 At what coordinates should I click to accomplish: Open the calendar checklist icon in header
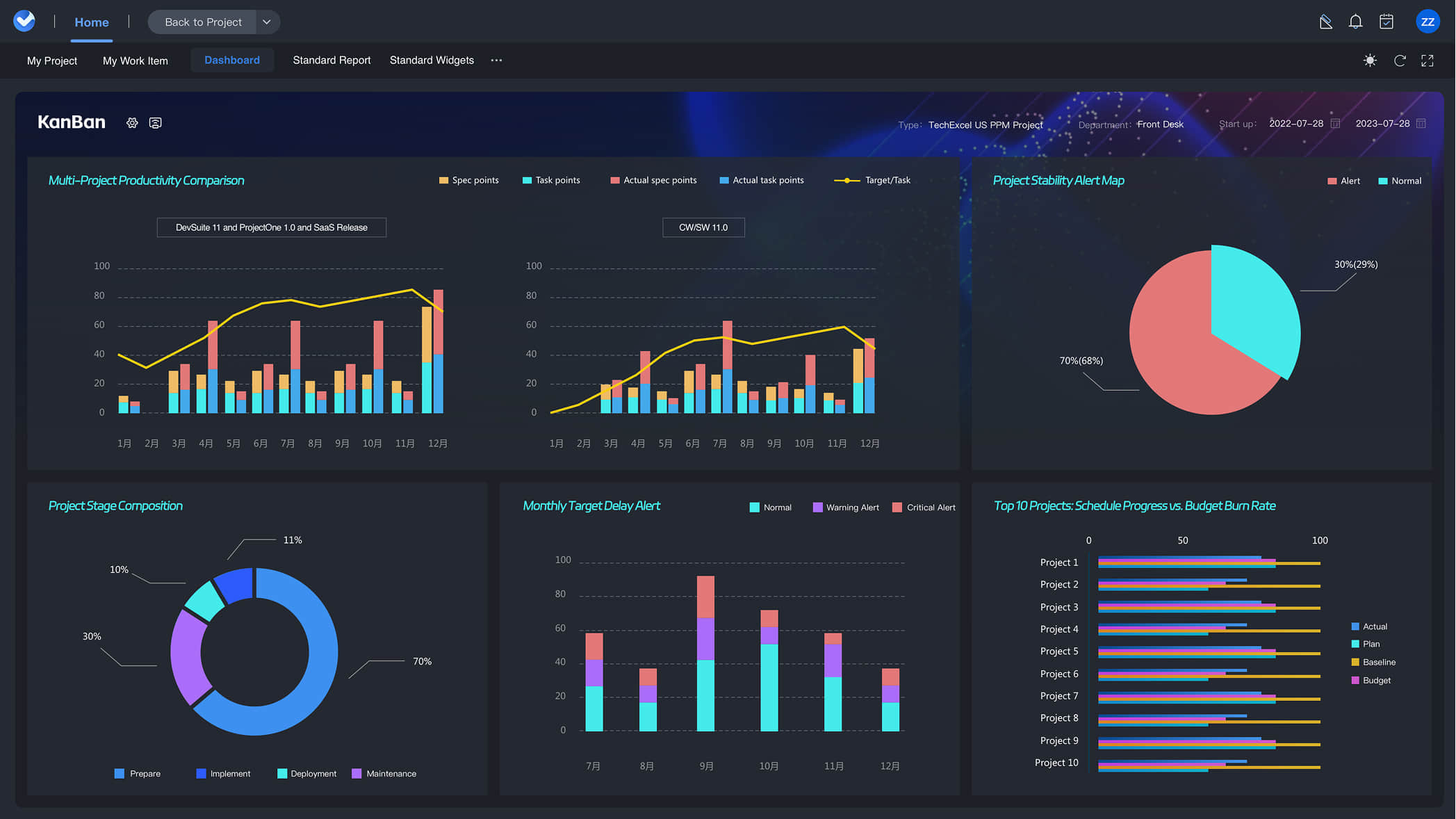[1386, 22]
